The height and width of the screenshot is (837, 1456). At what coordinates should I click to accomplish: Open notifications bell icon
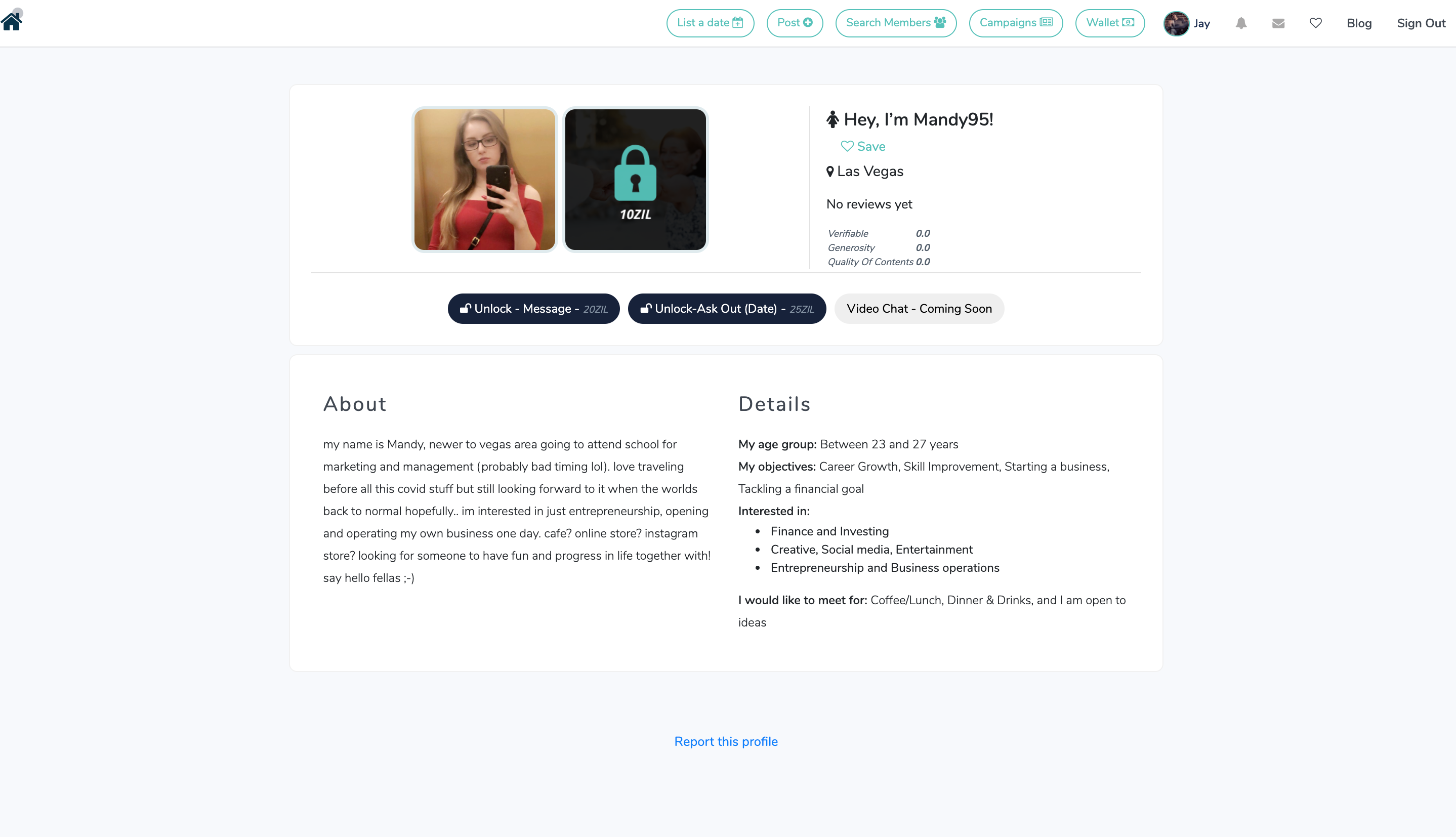[x=1241, y=23]
